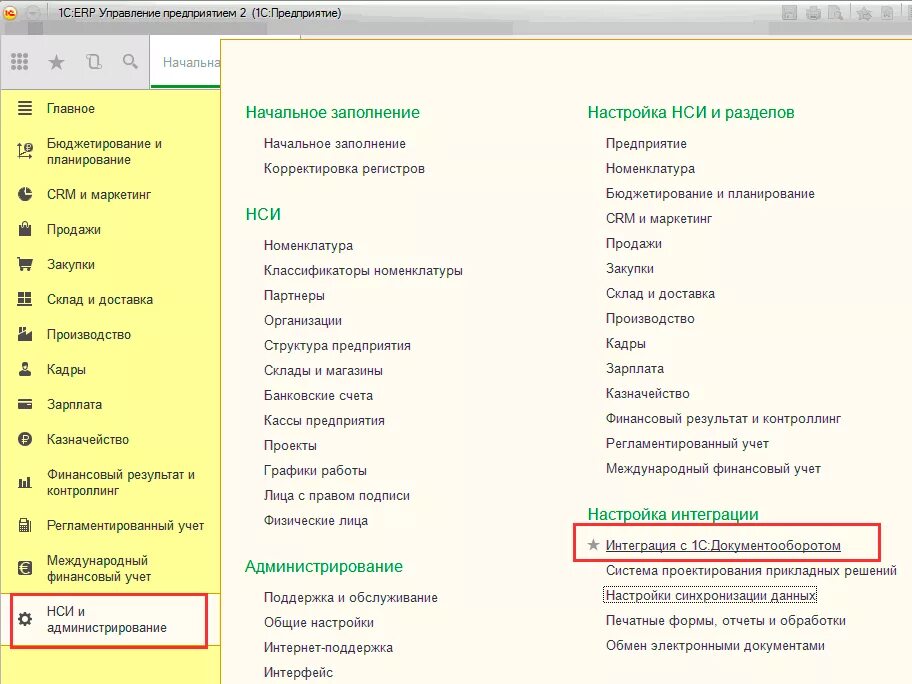The image size is (912, 684).
Task: Open Система проектирования прикладных решений
Action: point(751,570)
